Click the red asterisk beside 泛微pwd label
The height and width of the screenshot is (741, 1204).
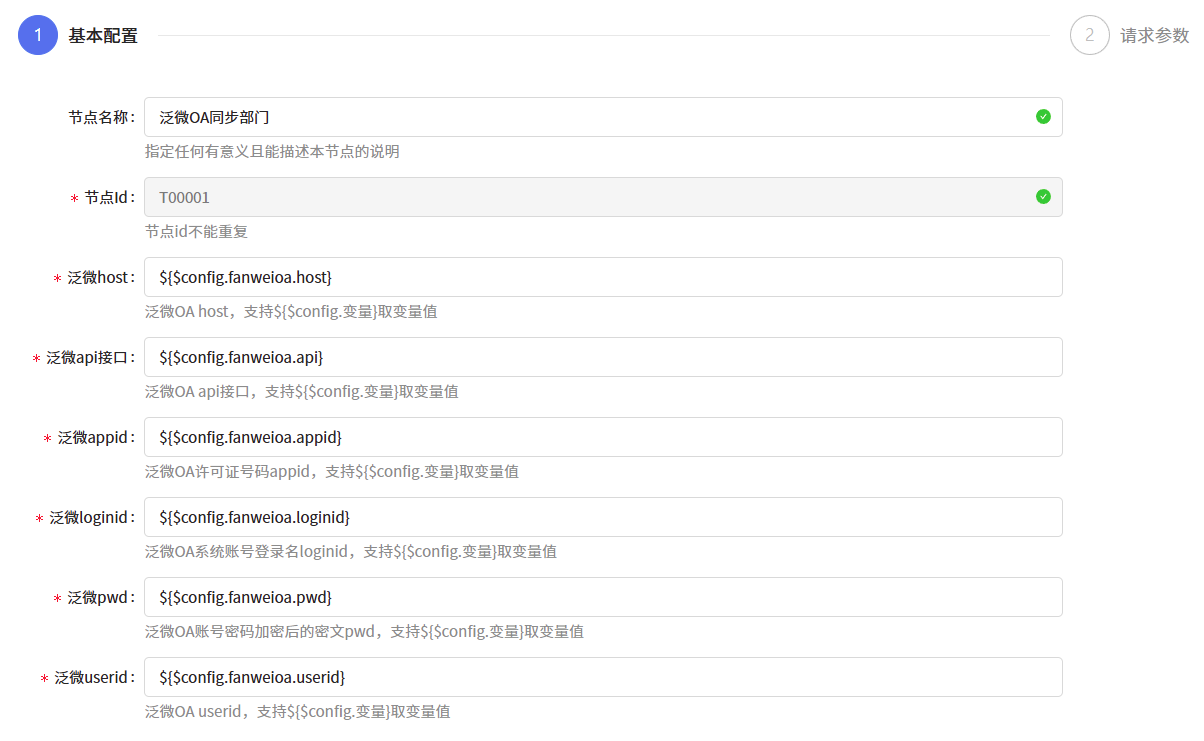[x=60, y=597]
